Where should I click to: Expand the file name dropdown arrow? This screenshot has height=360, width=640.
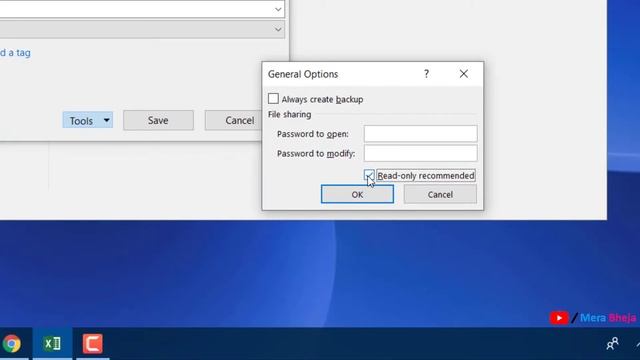[278, 9]
